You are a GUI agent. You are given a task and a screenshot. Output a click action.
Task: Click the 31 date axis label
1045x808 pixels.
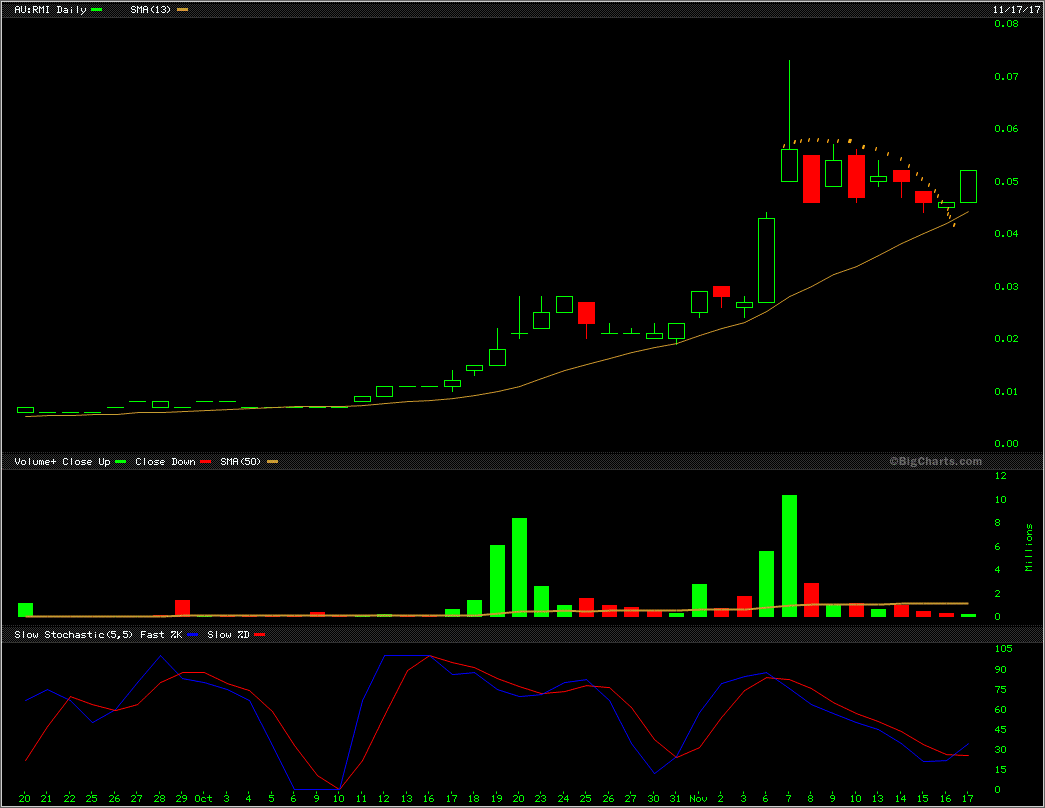point(676,799)
